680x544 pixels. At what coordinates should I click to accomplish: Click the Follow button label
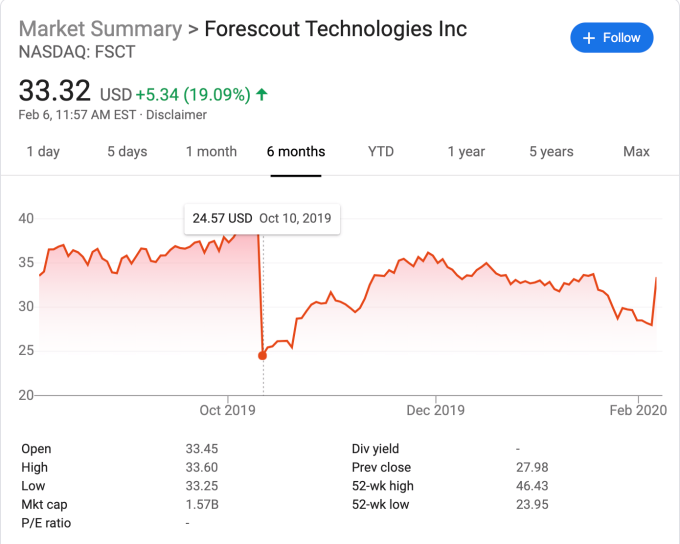coord(621,38)
